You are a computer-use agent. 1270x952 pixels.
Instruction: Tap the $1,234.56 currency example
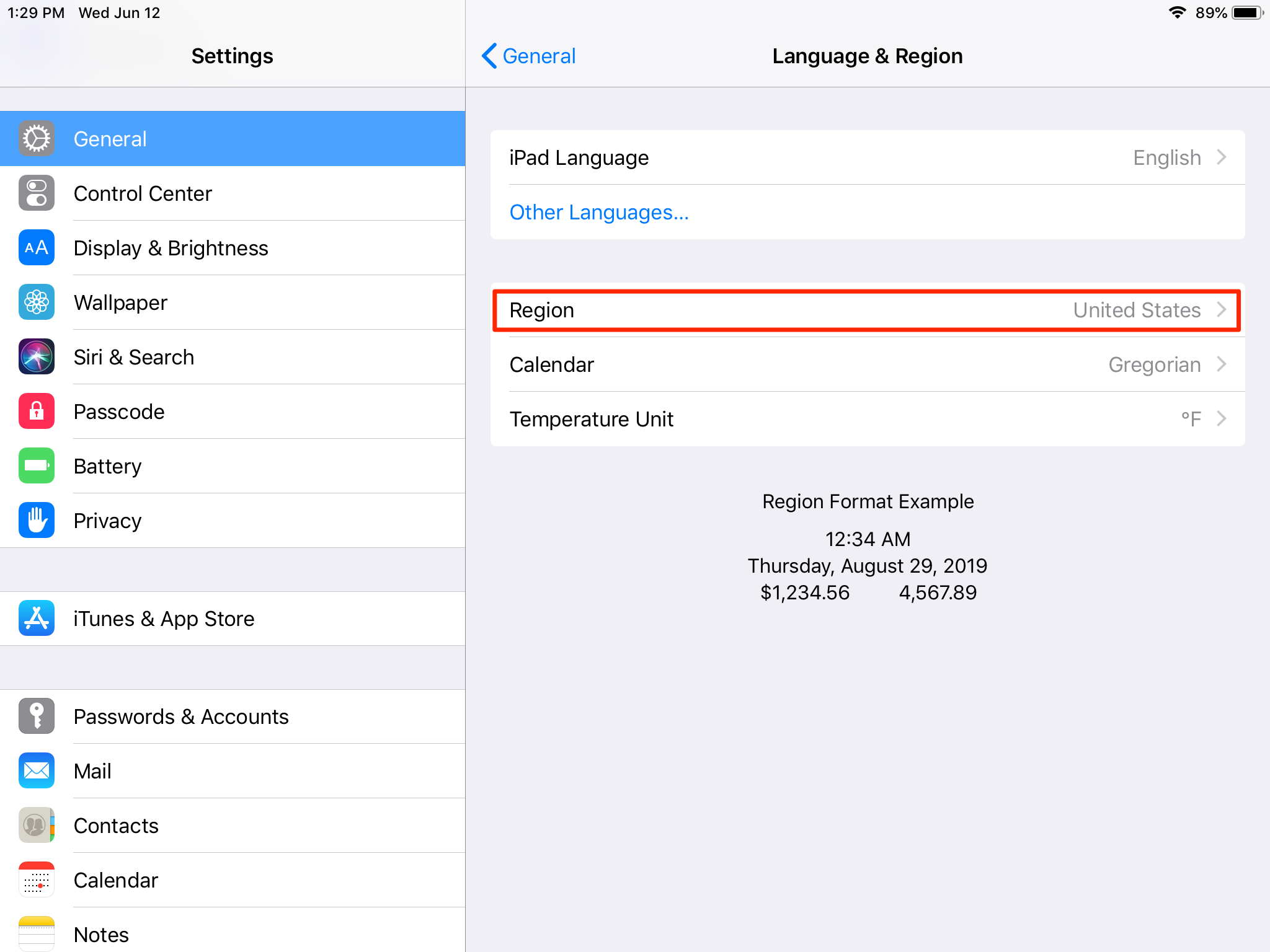pyautogui.click(x=805, y=593)
